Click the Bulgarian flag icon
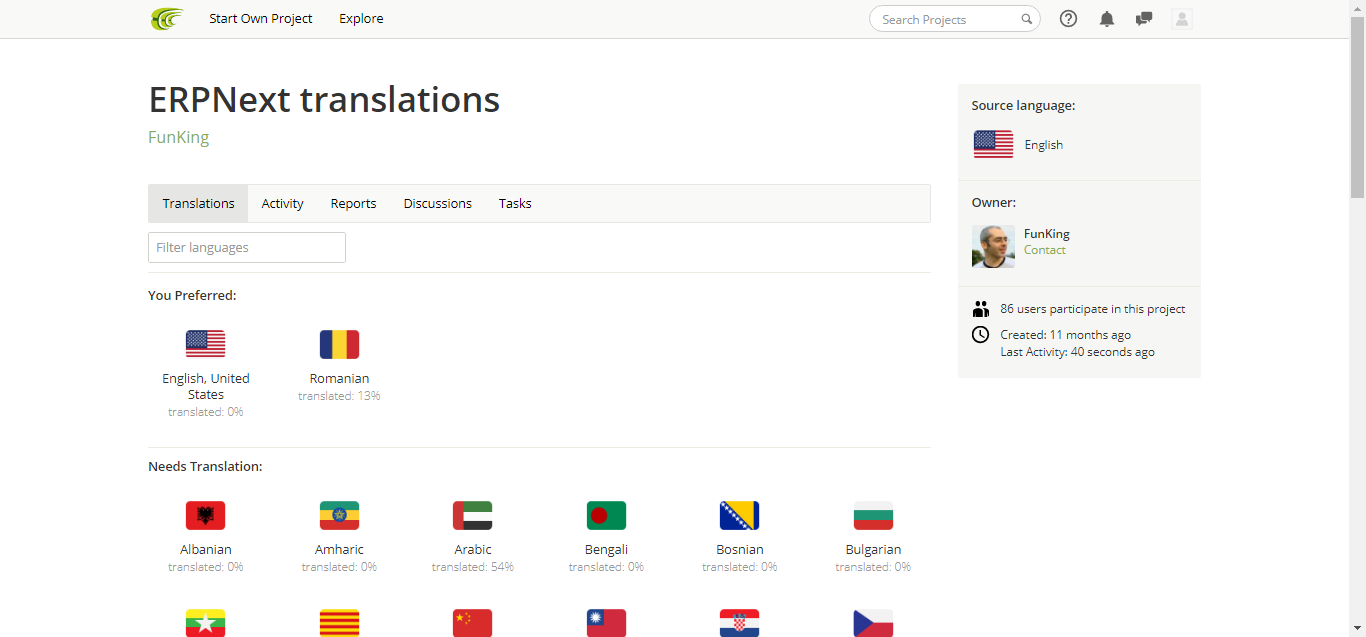Viewport: 1366px width, 637px height. (x=873, y=515)
